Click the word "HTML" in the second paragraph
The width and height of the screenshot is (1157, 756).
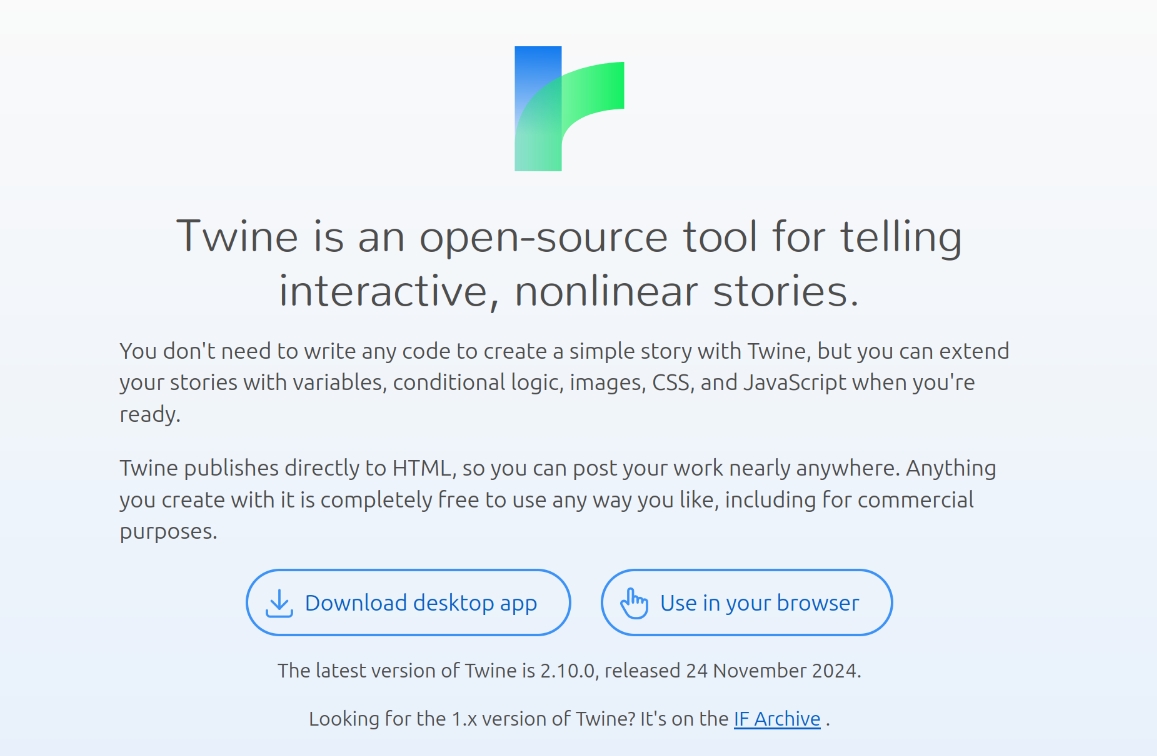click(420, 468)
